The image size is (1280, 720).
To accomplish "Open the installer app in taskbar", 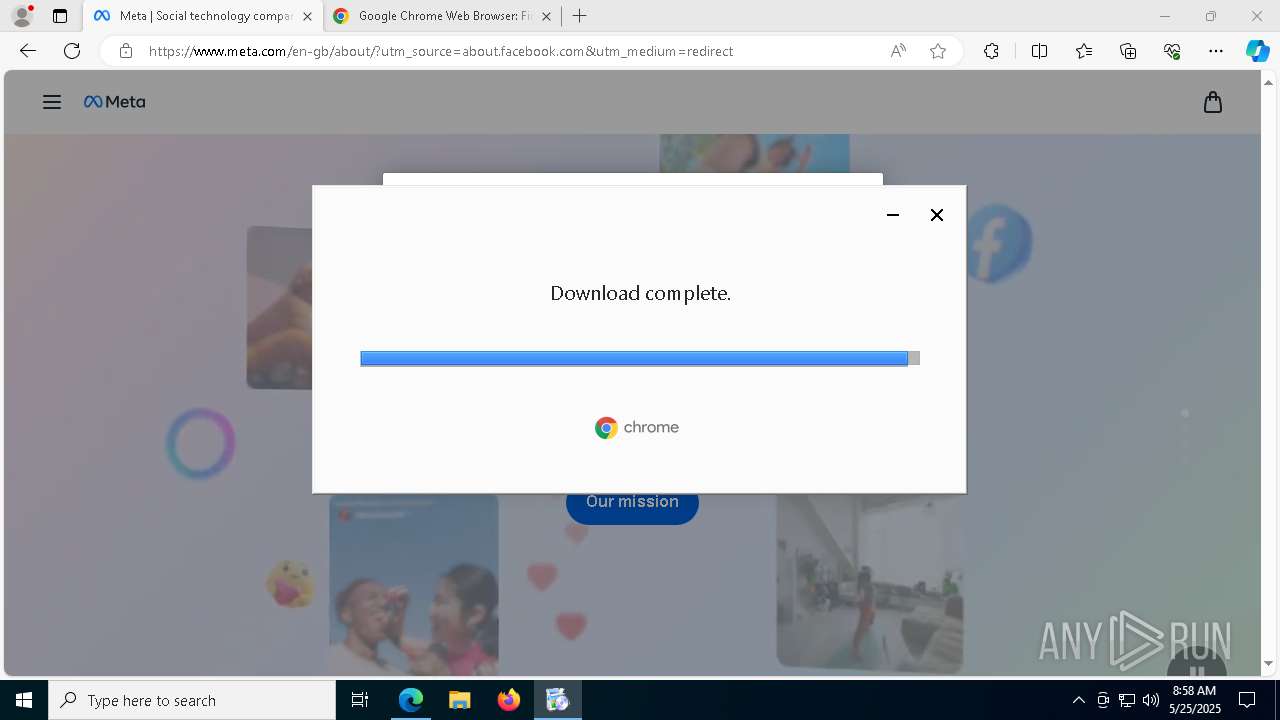I will point(558,700).
